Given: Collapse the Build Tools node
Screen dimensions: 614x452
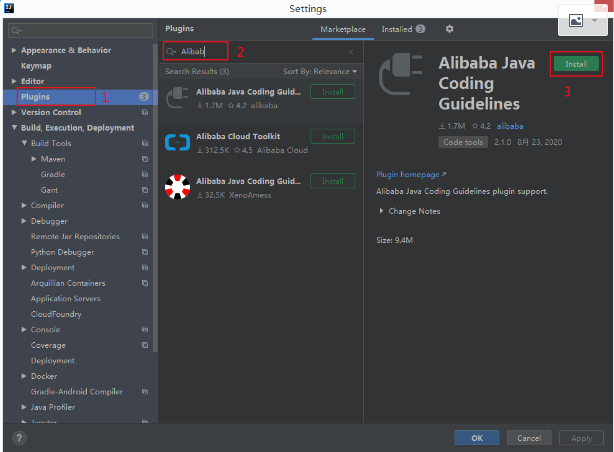Looking at the screenshot, I should pyautogui.click(x=24, y=143).
